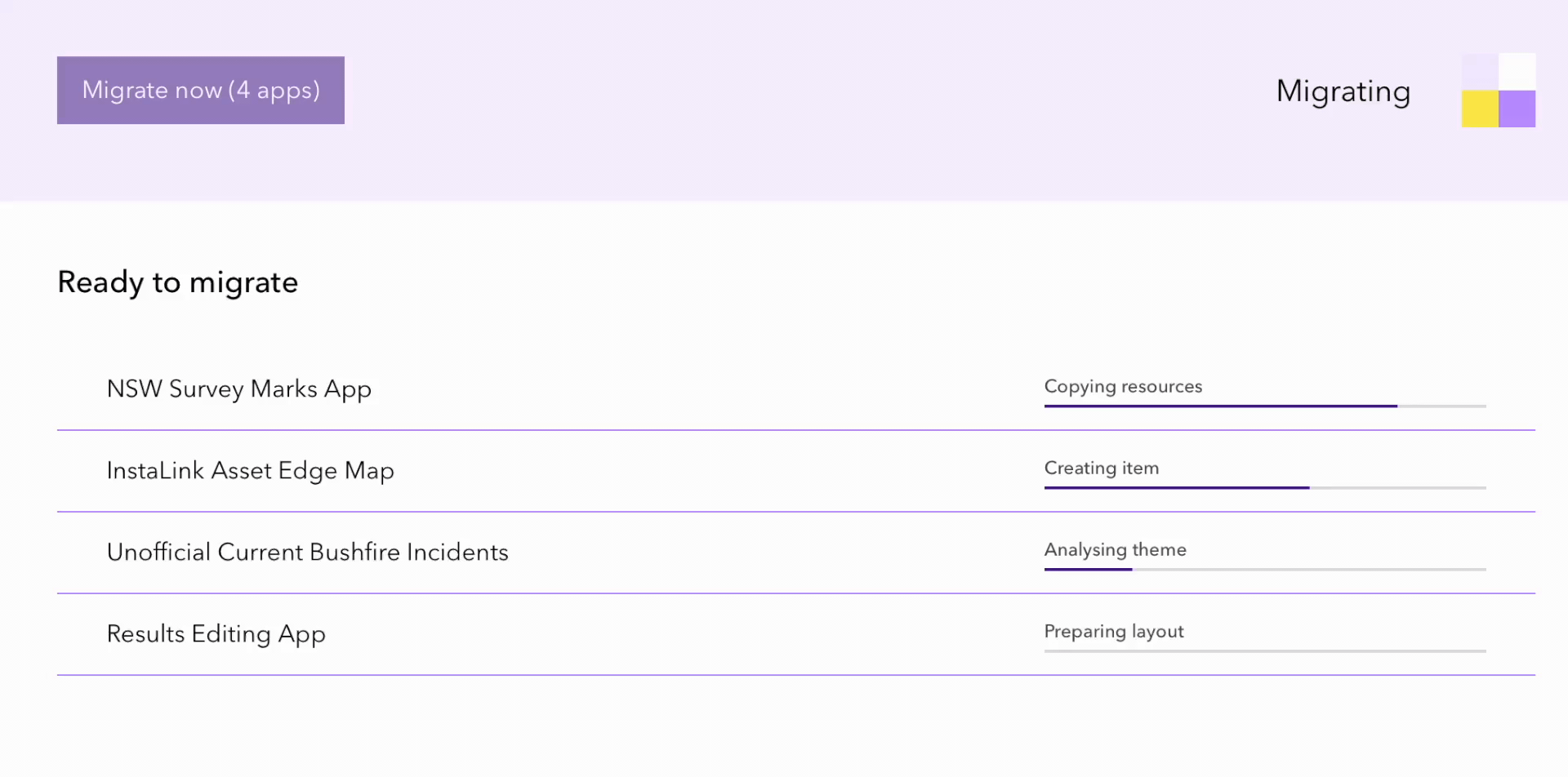The width and height of the screenshot is (1568, 777).
Task: Click the Preparing layout status text
Action: [x=1114, y=632]
